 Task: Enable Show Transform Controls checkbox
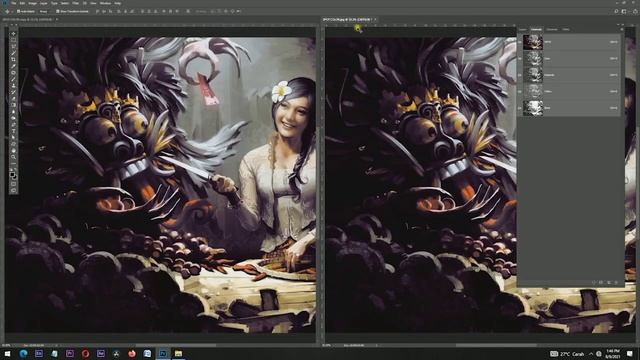coord(57,11)
